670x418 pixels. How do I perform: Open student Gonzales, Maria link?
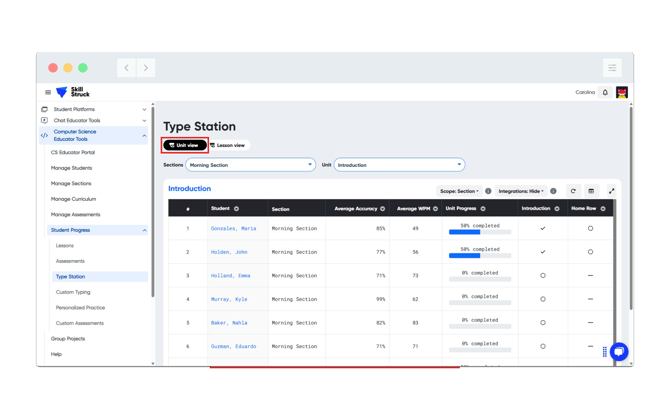coord(233,229)
